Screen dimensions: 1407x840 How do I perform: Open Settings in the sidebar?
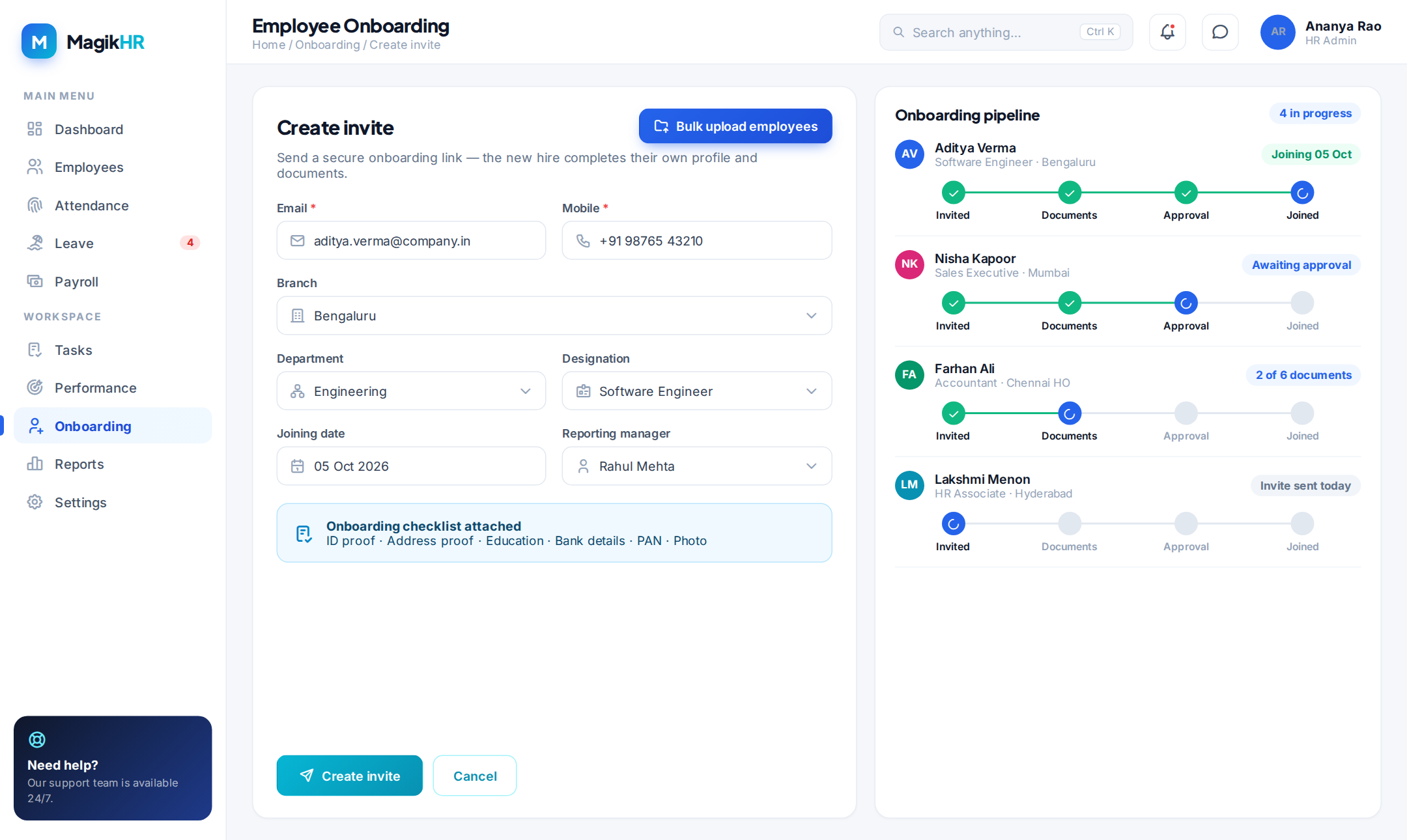tap(113, 503)
